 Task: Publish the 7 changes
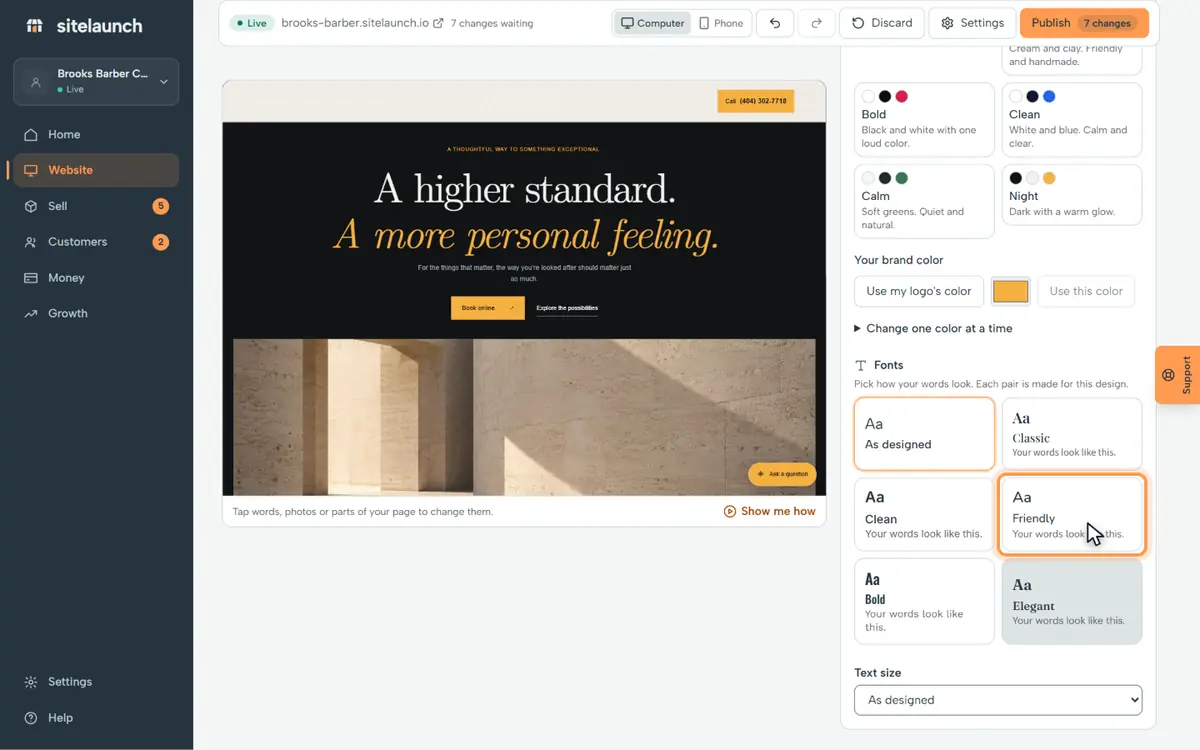(x=1084, y=23)
